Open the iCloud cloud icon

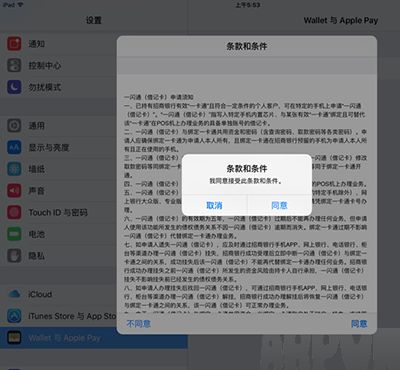pyautogui.click(x=14, y=294)
